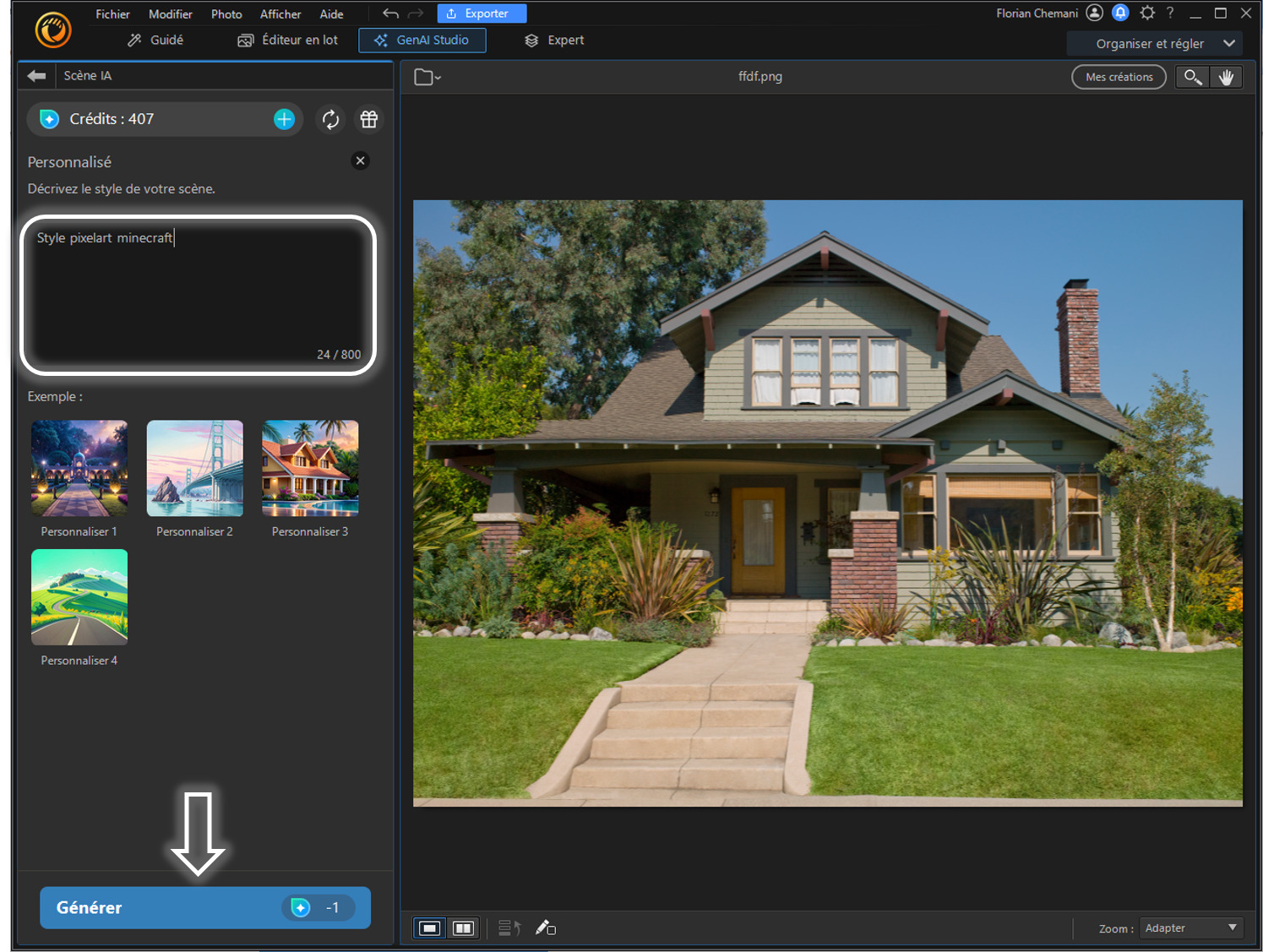The height and width of the screenshot is (952, 1263).
Task: Open the settings gear icon
Action: tap(1146, 13)
